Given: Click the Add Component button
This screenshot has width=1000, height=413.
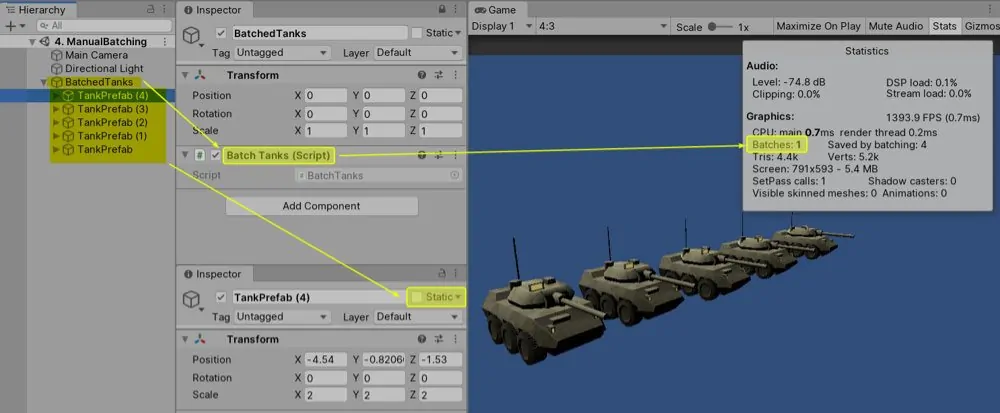Looking at the screenshot, I should (321, 206).
